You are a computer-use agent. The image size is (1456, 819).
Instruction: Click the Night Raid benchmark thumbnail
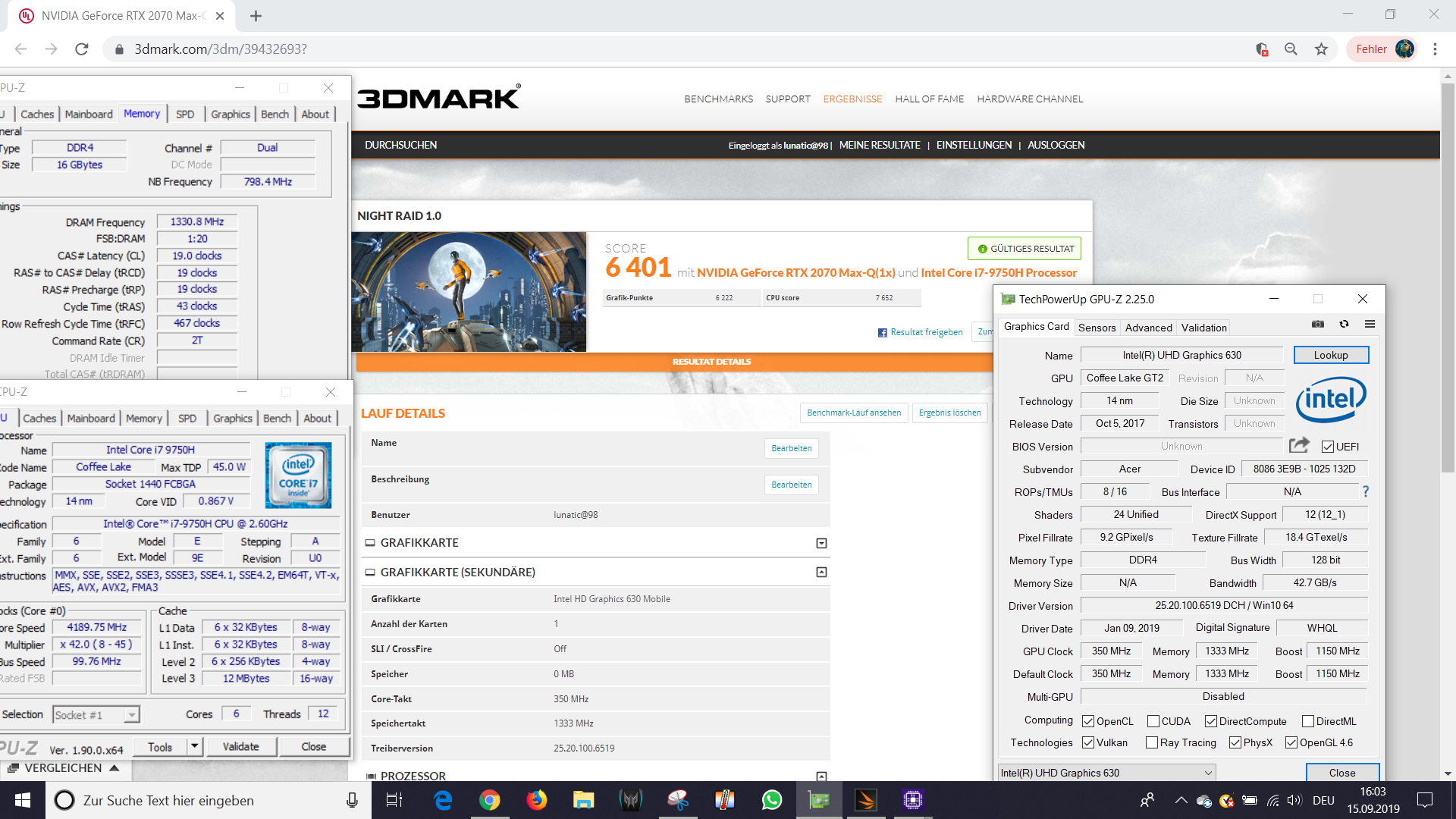(469, 291)
